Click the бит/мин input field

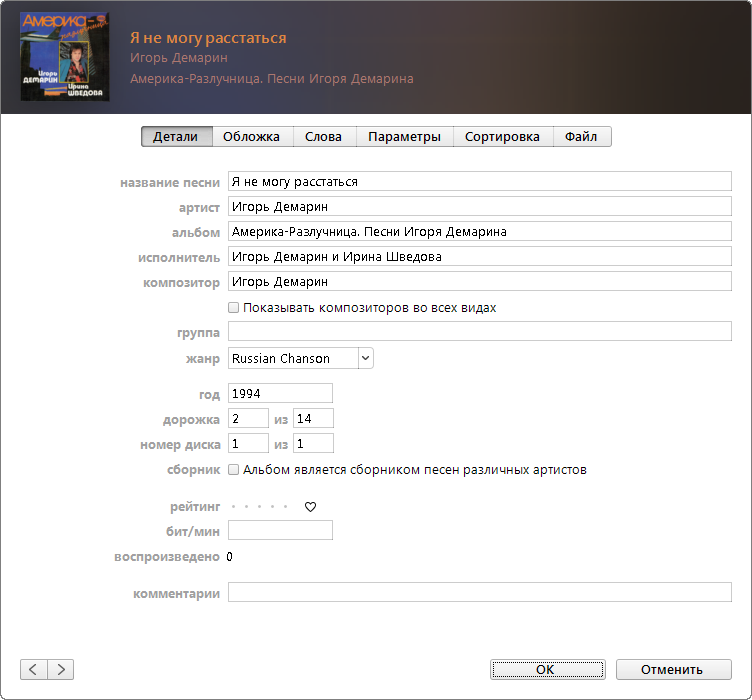(x=280, y=530)
